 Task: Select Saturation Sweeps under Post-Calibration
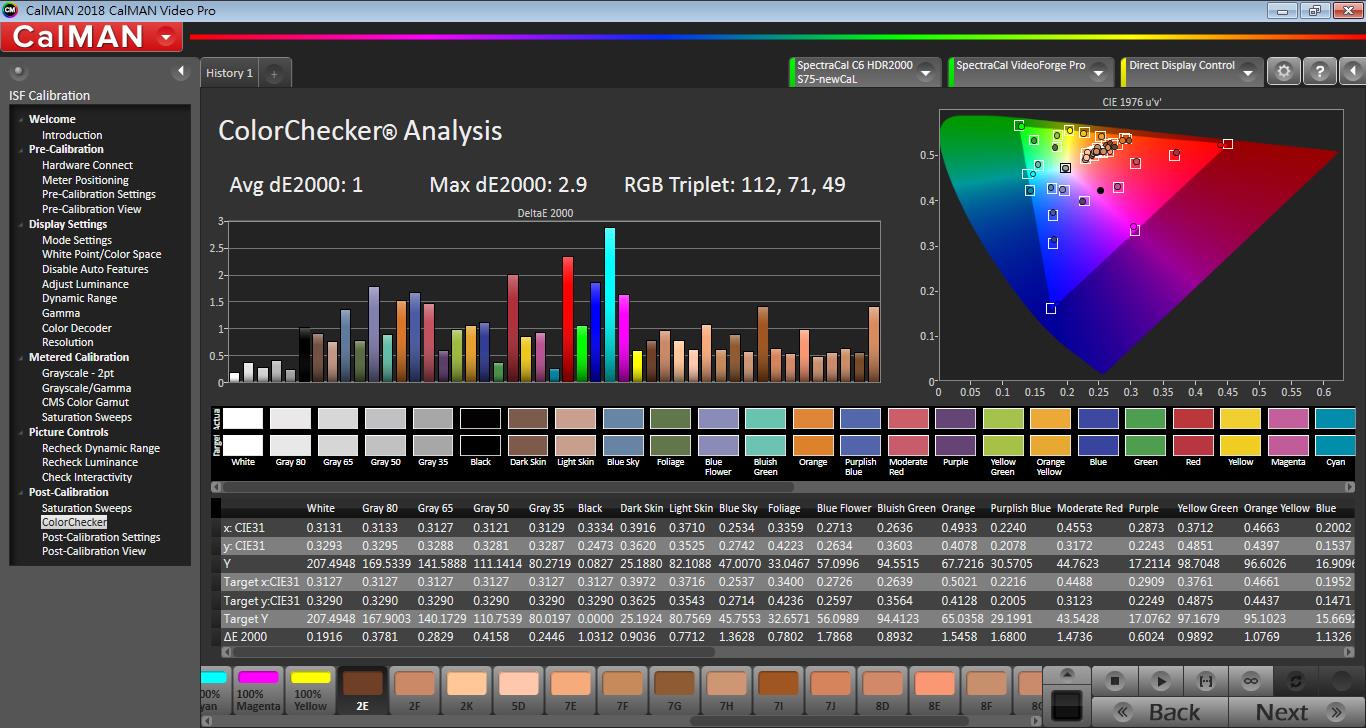tap(86, 508)
